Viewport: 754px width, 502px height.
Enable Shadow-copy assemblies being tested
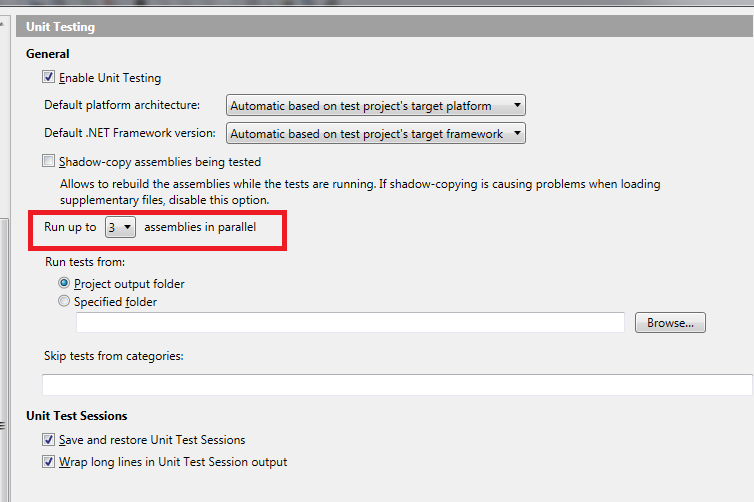point(48,161)
